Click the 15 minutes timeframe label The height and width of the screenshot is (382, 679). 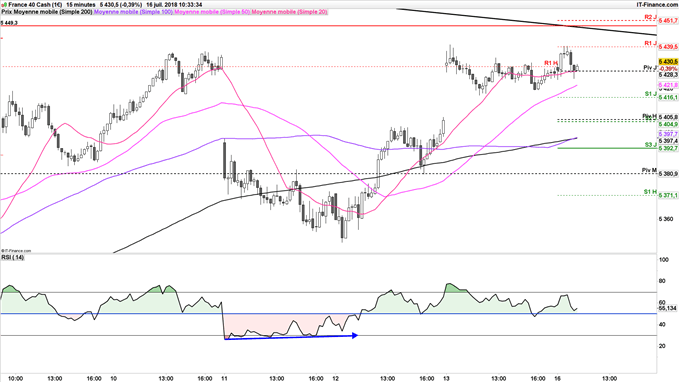(x=81, y=4)
